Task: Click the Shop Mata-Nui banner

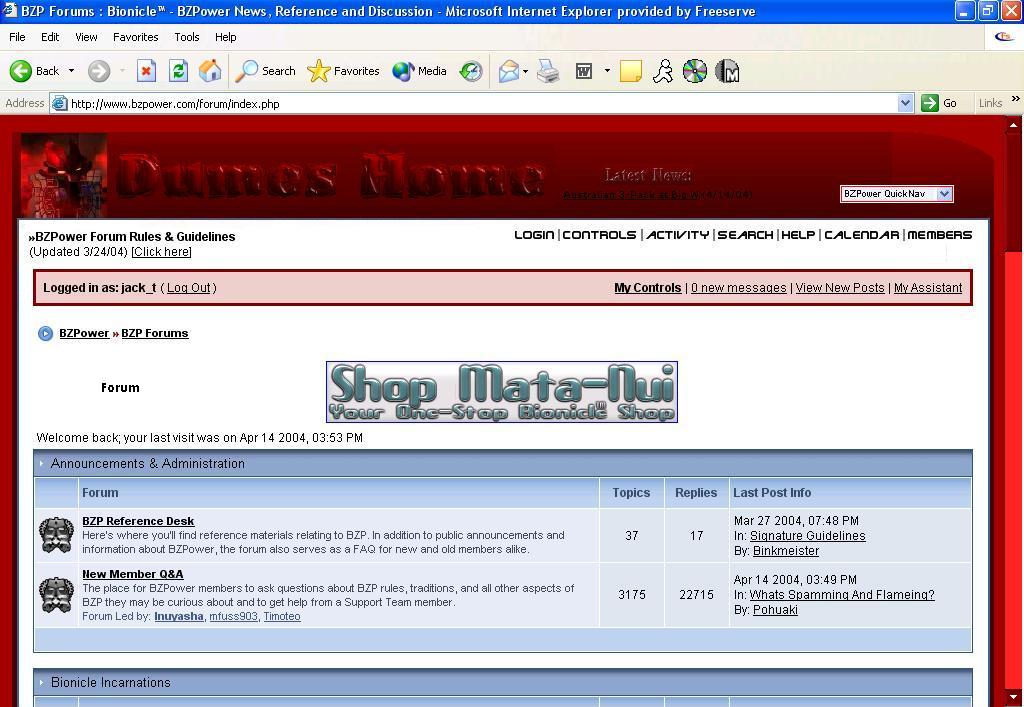Action: [x=502, y=392]
